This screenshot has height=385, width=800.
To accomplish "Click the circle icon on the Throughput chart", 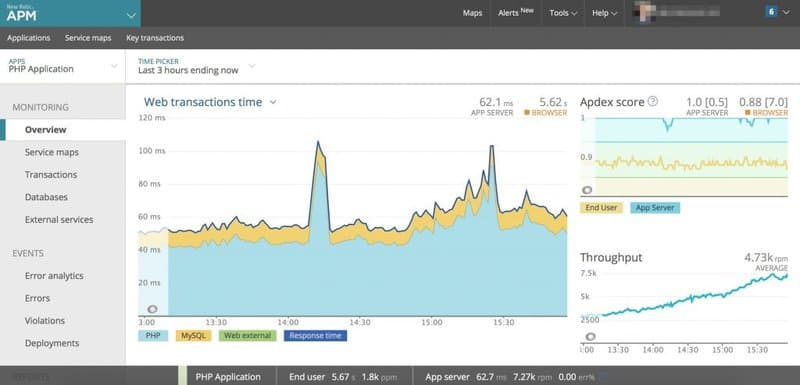I will [590, 337].
